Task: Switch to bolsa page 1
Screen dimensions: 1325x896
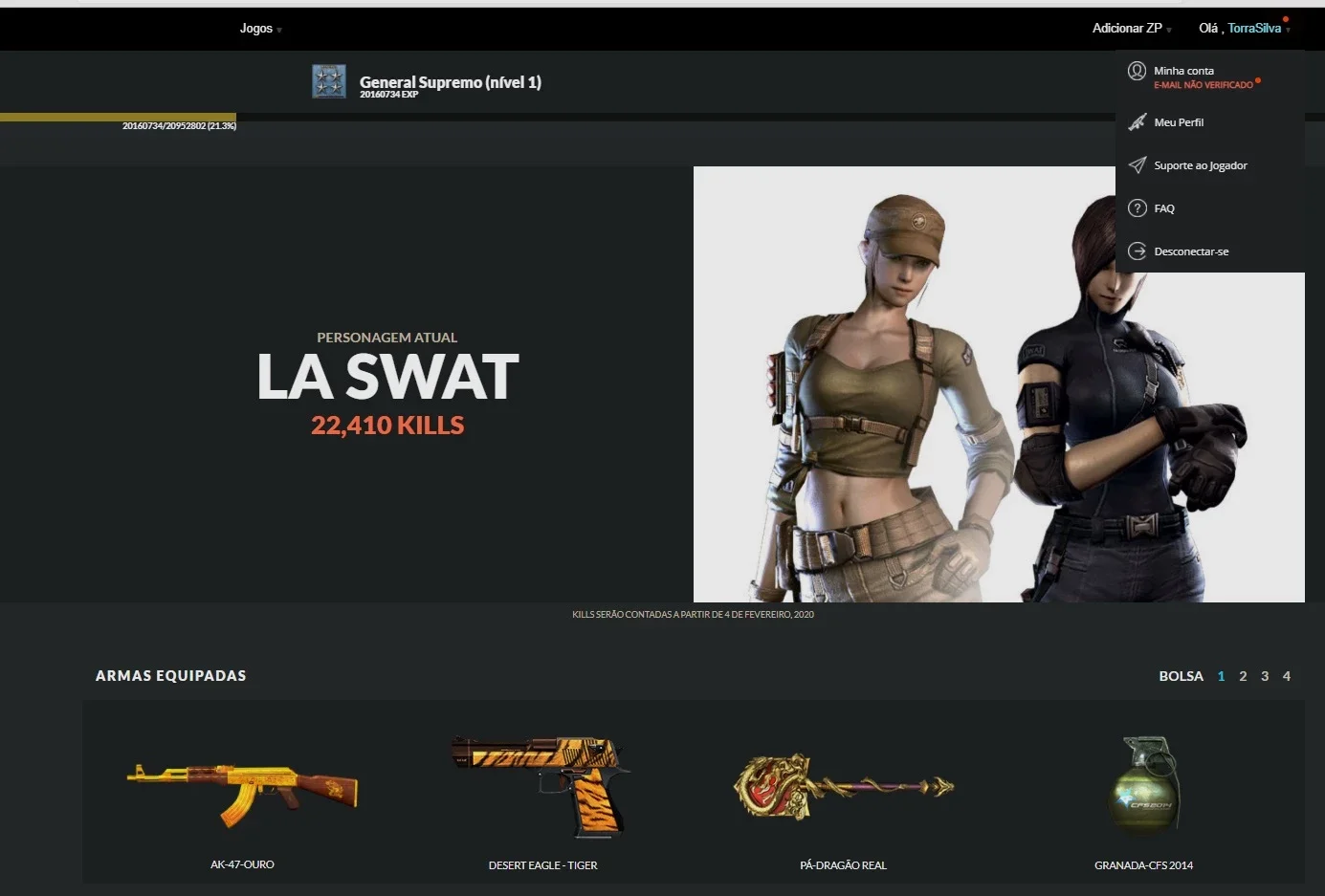Action: (x=1221, y=676)
